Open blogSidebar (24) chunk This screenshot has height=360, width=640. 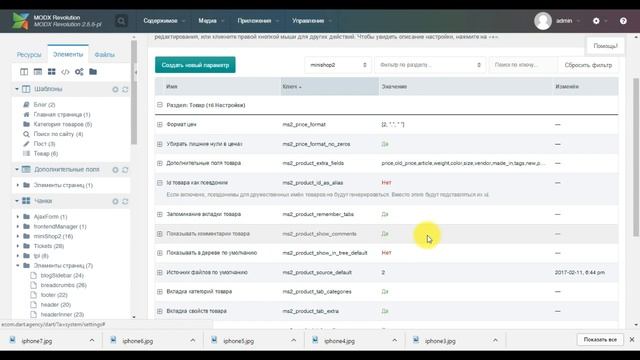62,276
